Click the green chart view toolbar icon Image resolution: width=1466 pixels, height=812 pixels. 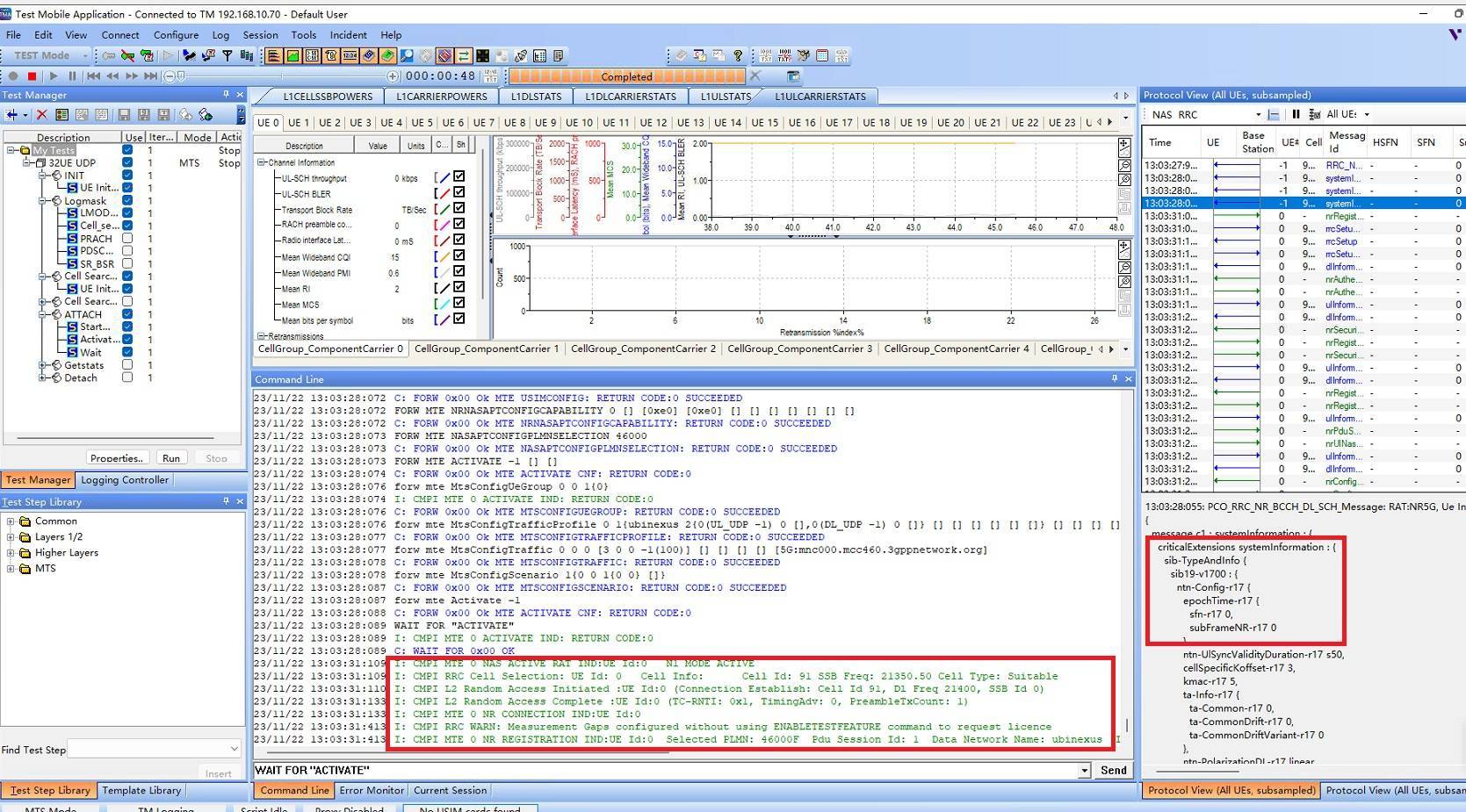(x=292, y=55)
